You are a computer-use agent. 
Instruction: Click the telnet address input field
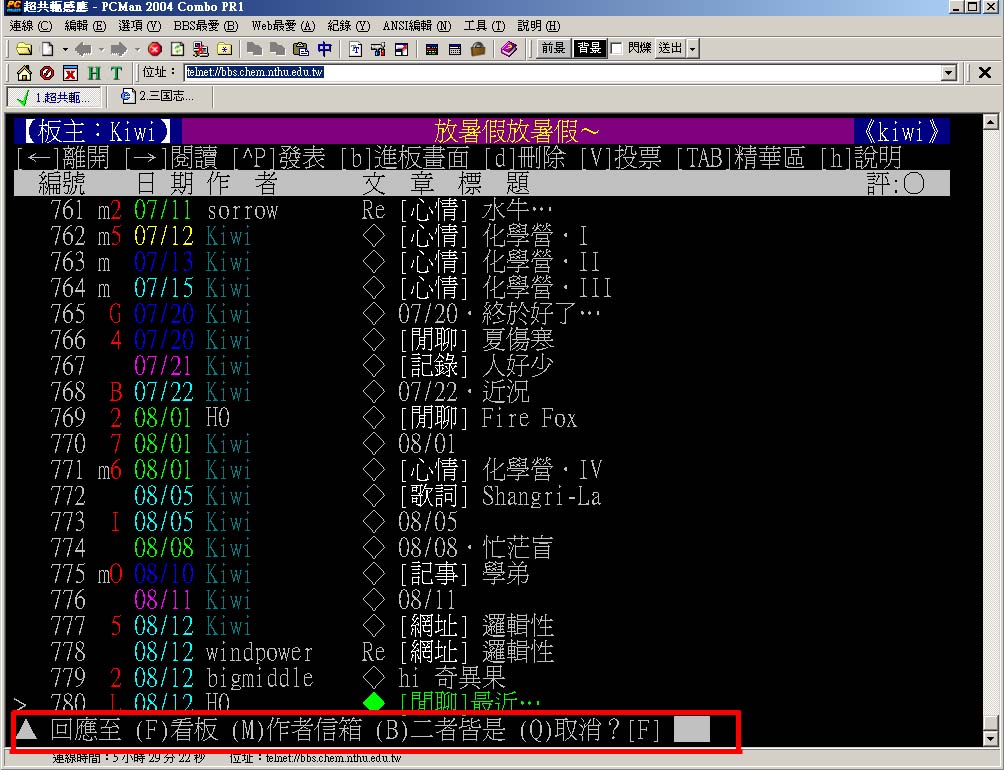(x=560, y=73)
